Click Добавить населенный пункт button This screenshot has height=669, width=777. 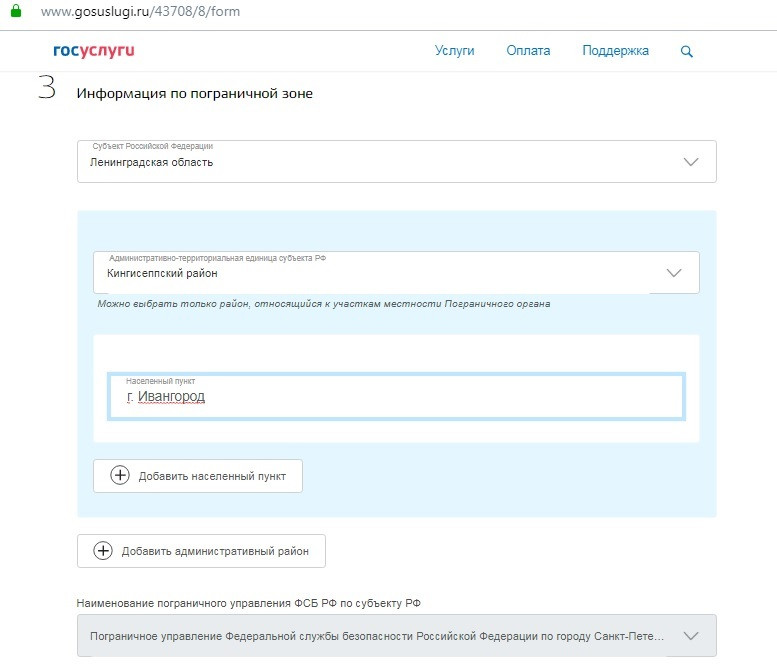(x=198, y=476)
